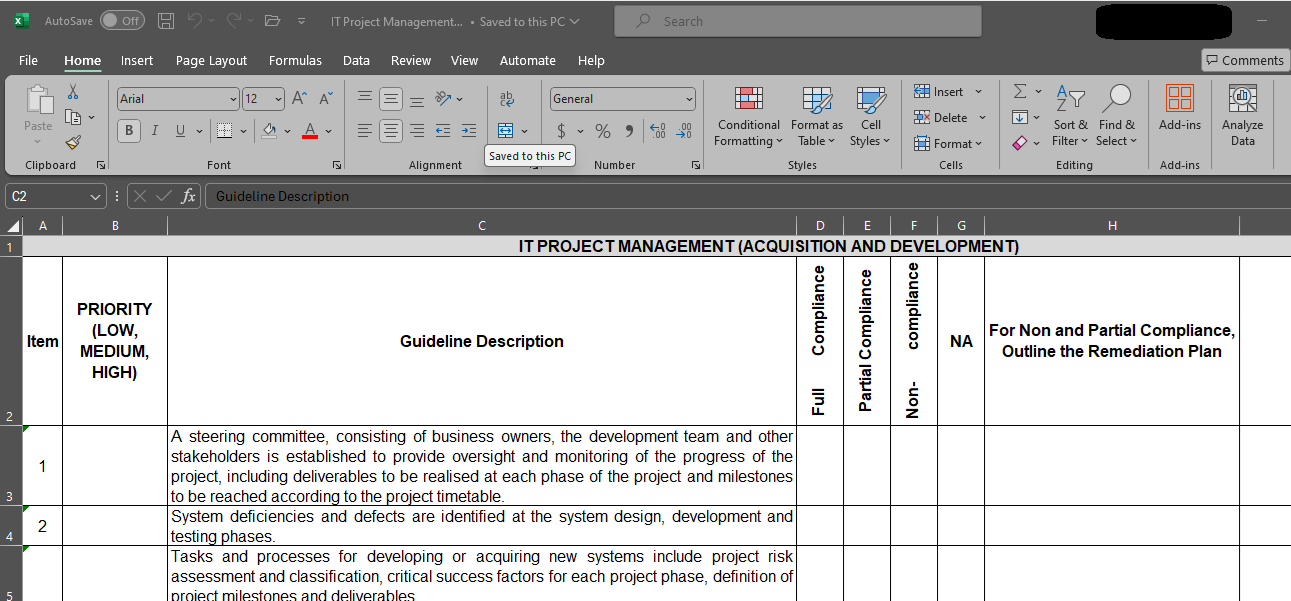This screenshot has height=601, width=1291.
Task: Click in the Search box
Action: pos(798,21)
